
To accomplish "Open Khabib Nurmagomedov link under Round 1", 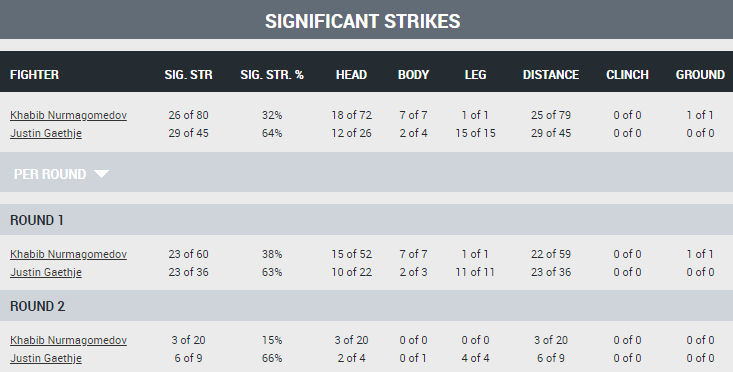I will 68,254.
